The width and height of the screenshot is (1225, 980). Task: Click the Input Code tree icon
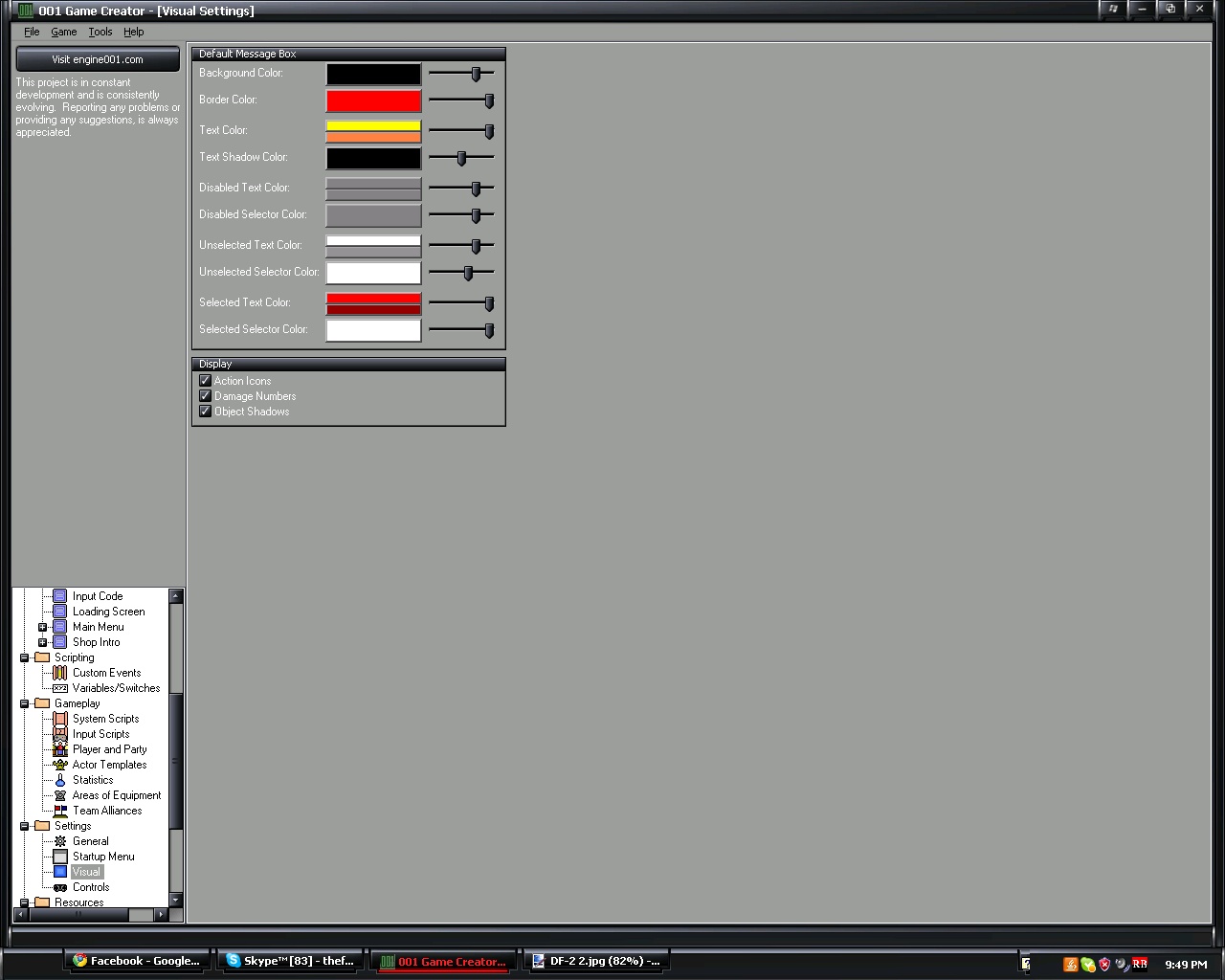(x=60, y=596)
